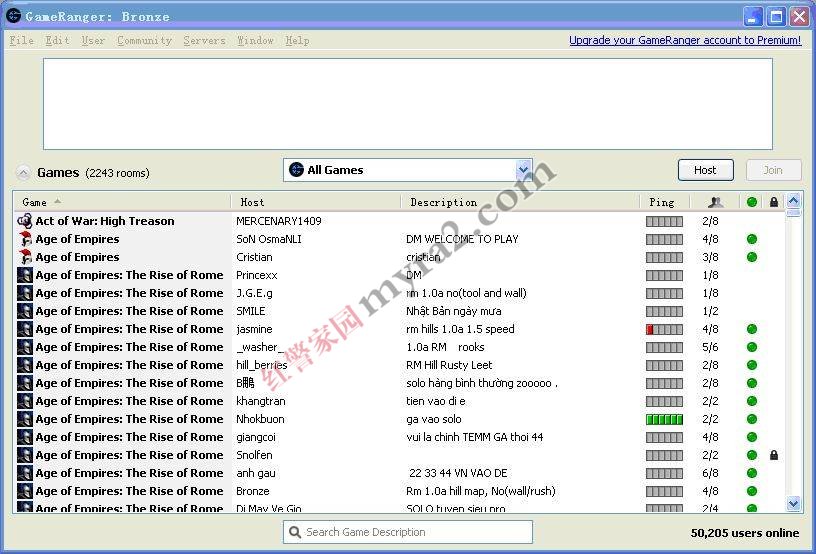Open the Window menu
Screen dimensions: 816x554
pos(255,40)
